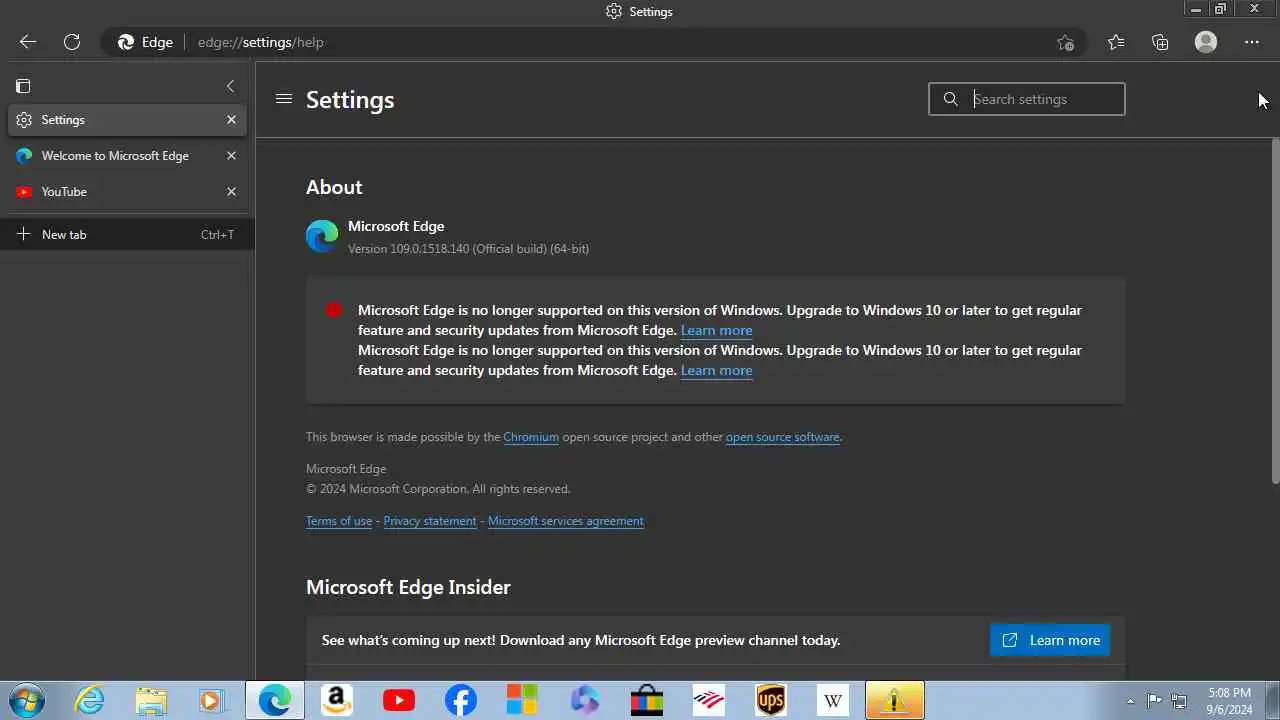Open the Settings and more menu

1252,42
